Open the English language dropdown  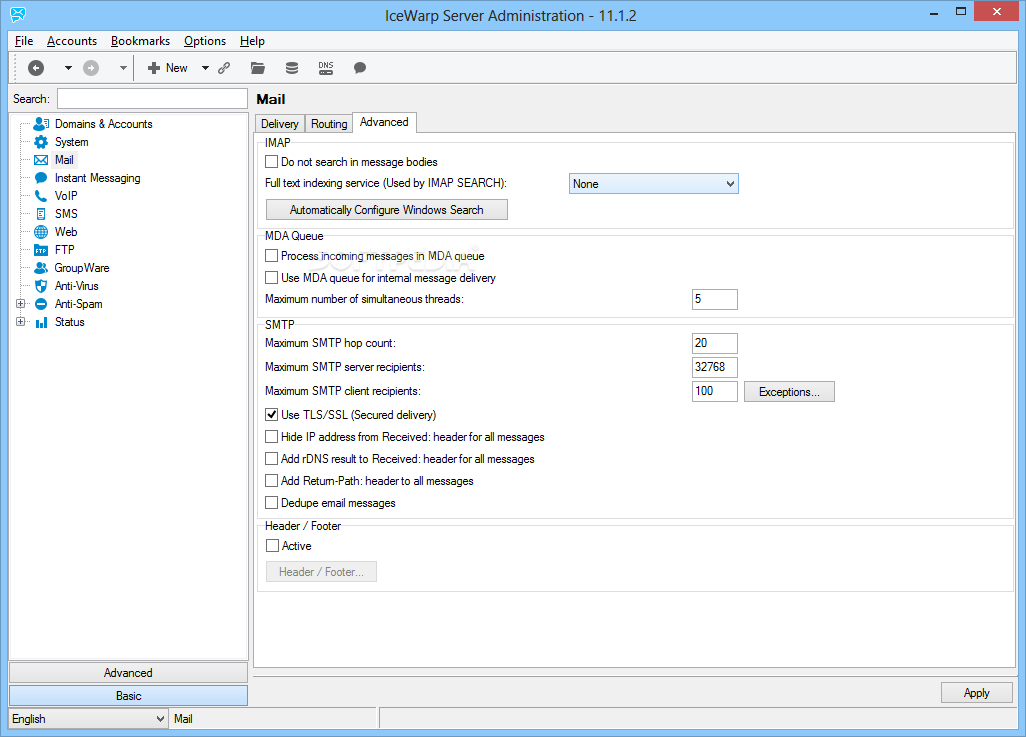pos(88,719)
